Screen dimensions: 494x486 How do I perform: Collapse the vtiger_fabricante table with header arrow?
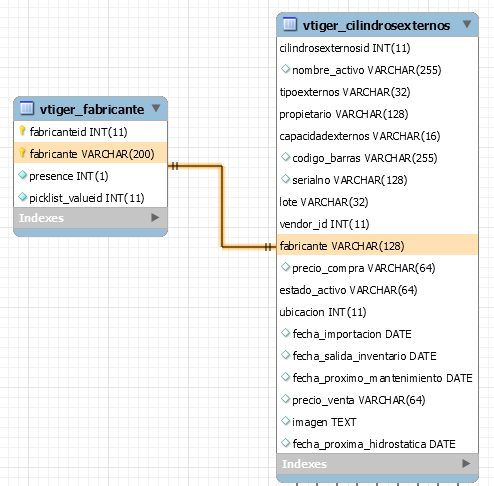pos(156,108)
